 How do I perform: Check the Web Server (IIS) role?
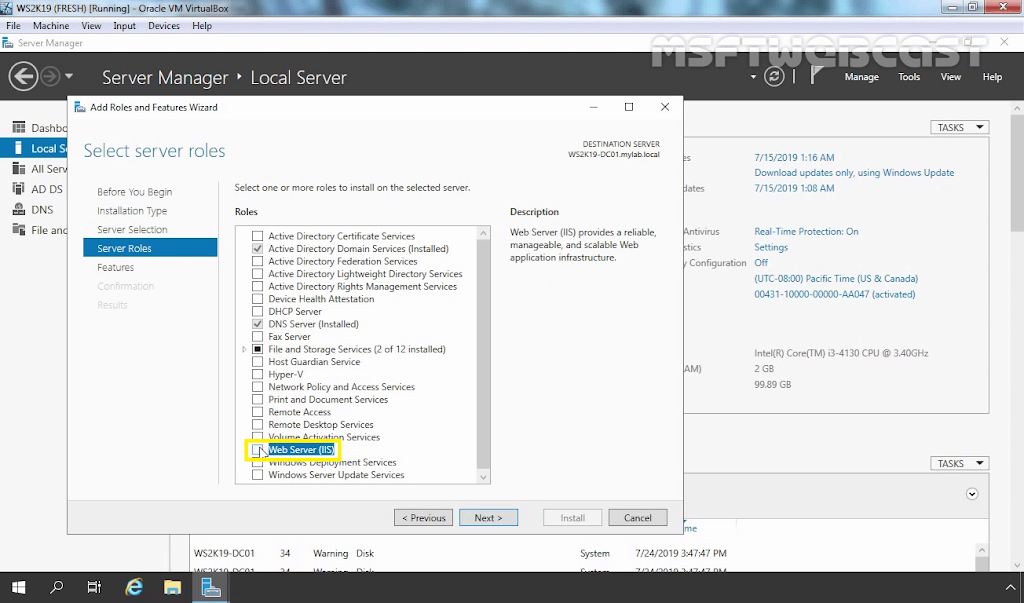[258, 449]
